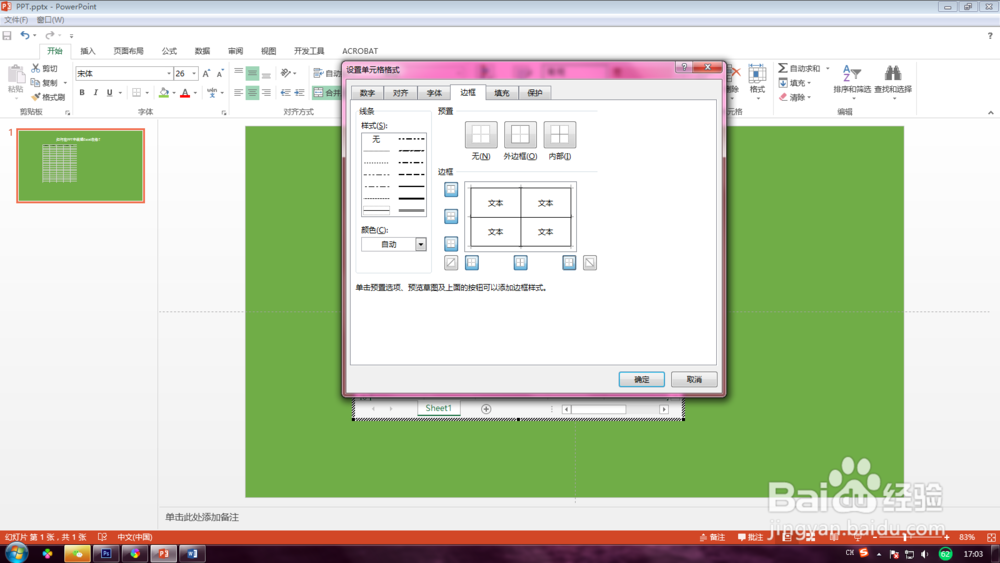This screenshot has height=563, width=1000.
Task: Click the Increase Indent icon
Action: pos(299,93)
